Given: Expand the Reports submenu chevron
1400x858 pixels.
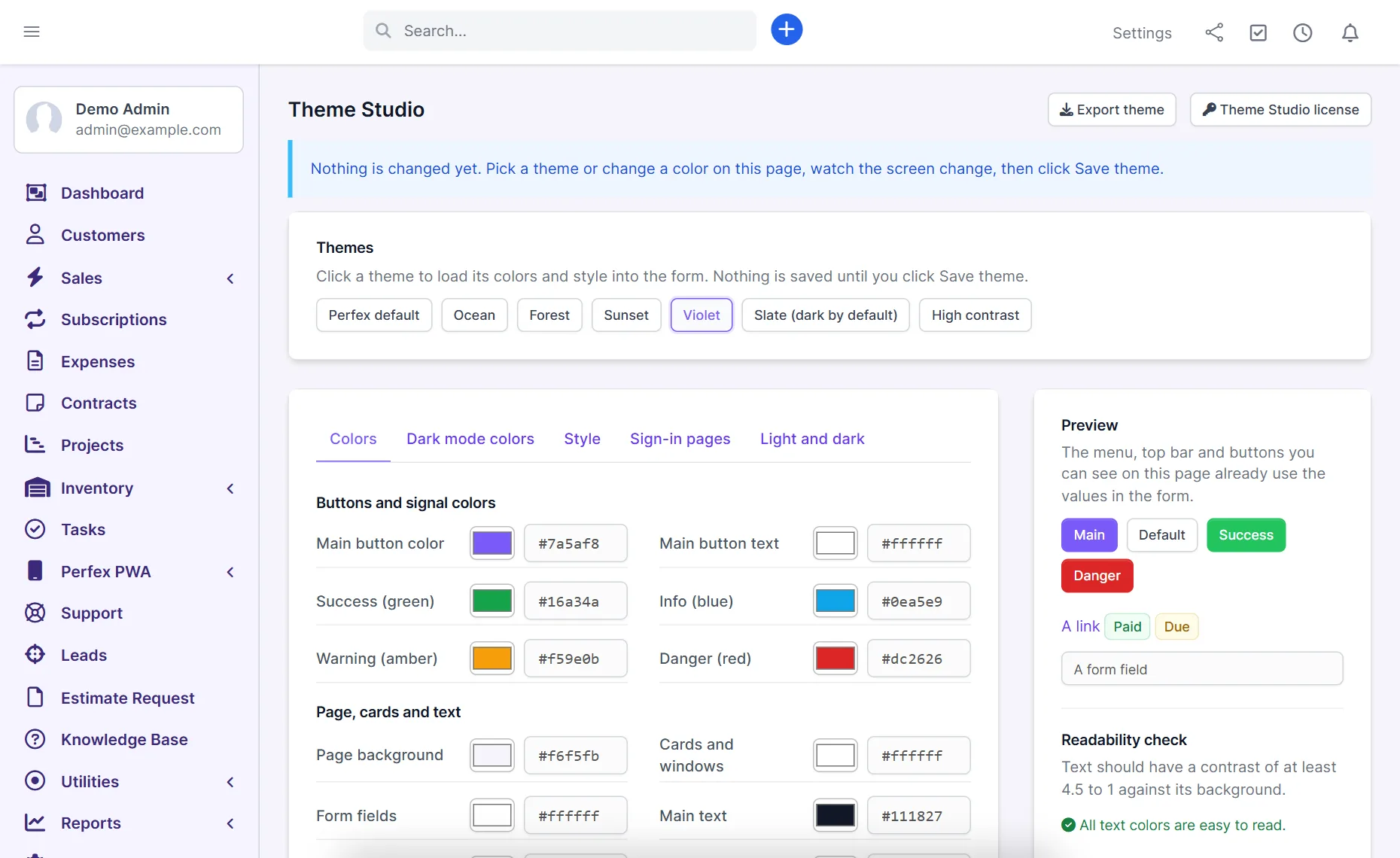Looking at the screenshot, I should tap(230, 823).
